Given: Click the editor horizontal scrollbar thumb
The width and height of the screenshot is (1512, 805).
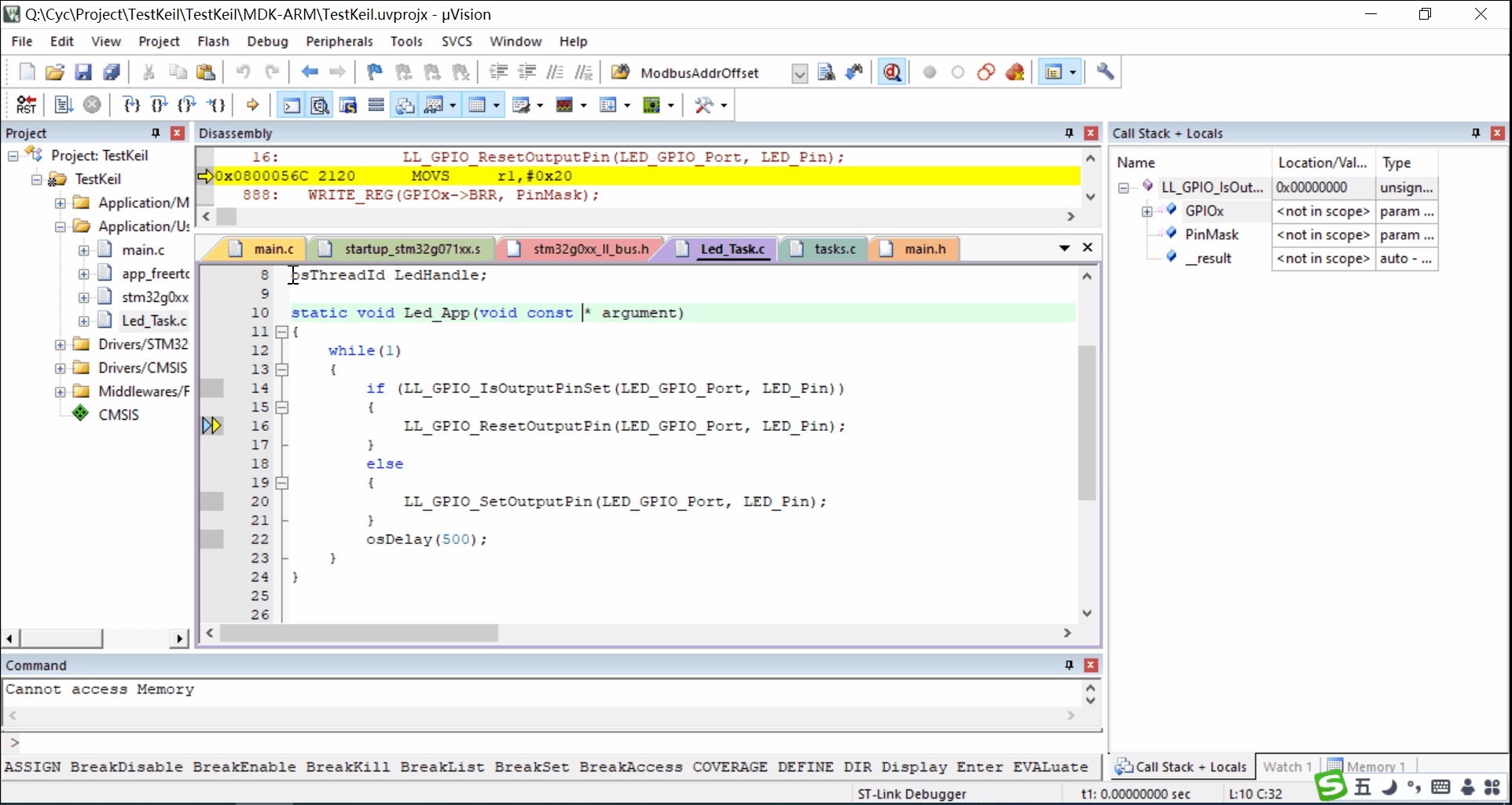Looking at the screenshot, I should tap(358, 633).
